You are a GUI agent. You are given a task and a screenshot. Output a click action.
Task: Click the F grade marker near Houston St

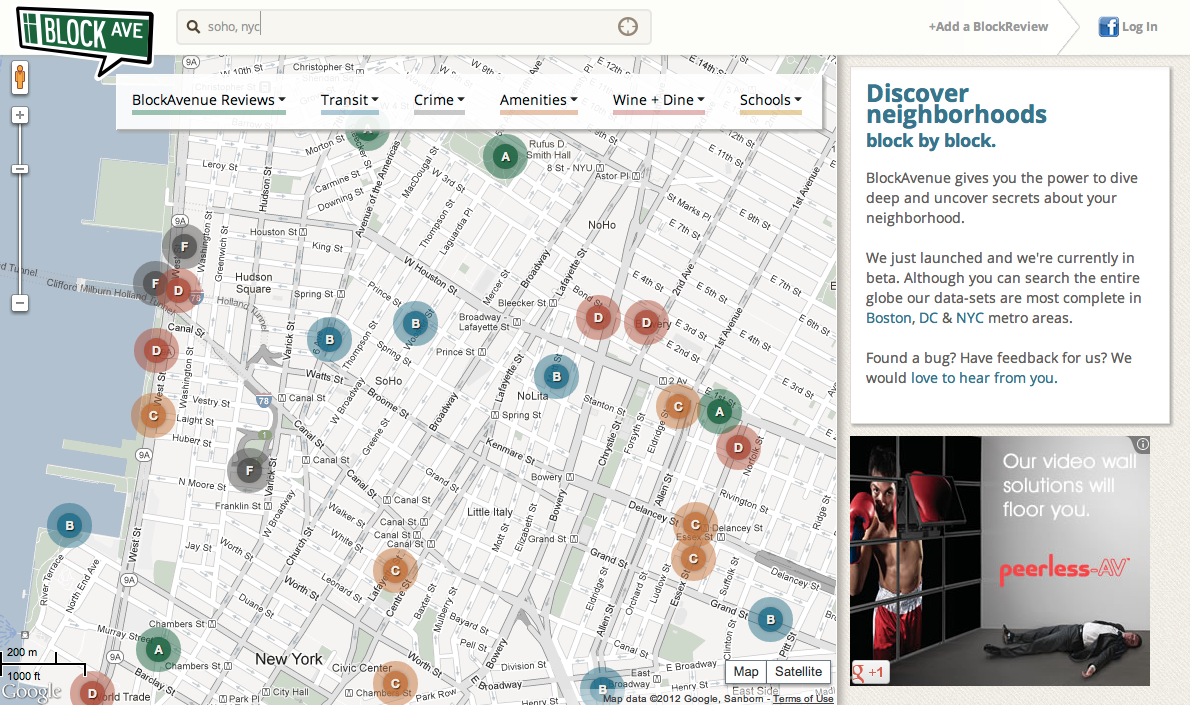[184, 246]
